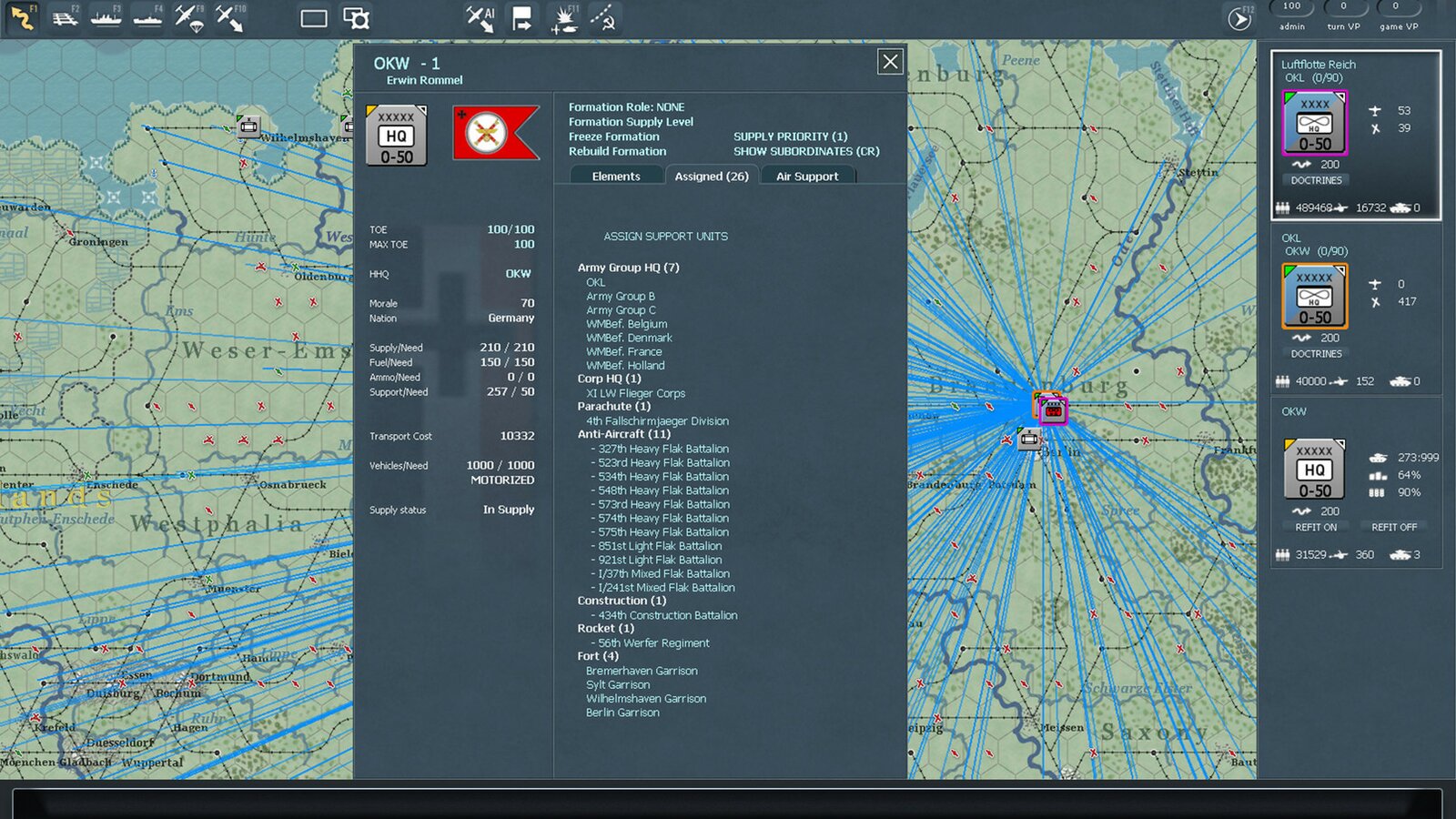Click ASSIGN SUPPORT UNITS

(x=665, y=237)
